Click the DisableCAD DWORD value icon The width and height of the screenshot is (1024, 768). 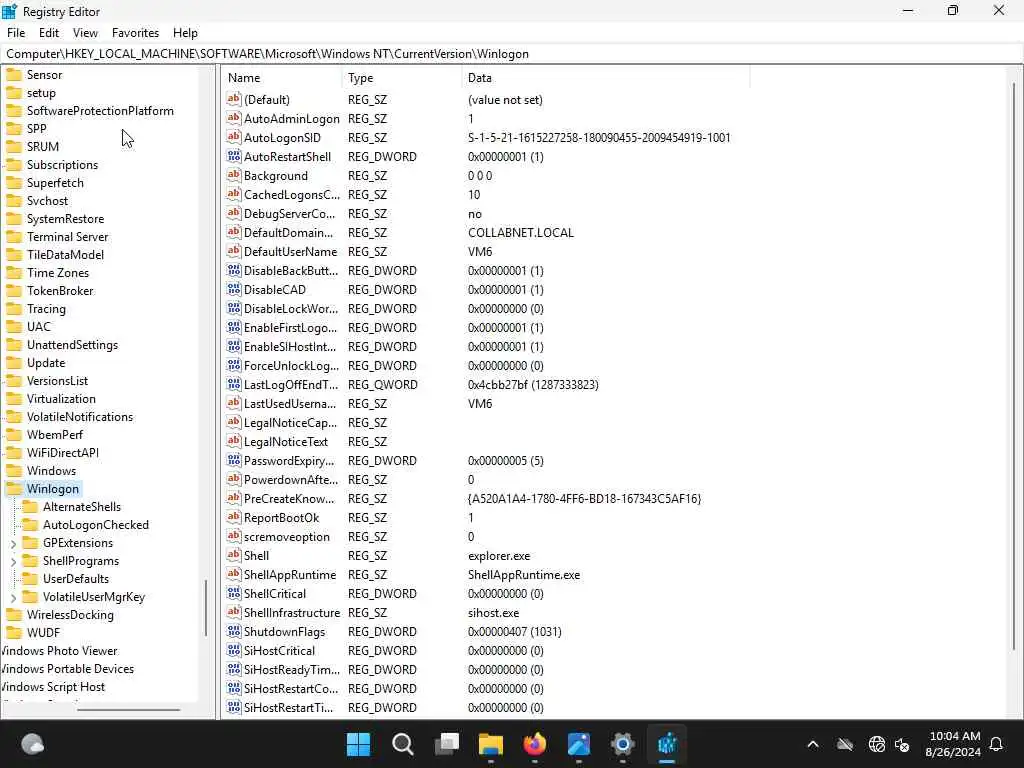click(x=233, y=289)
